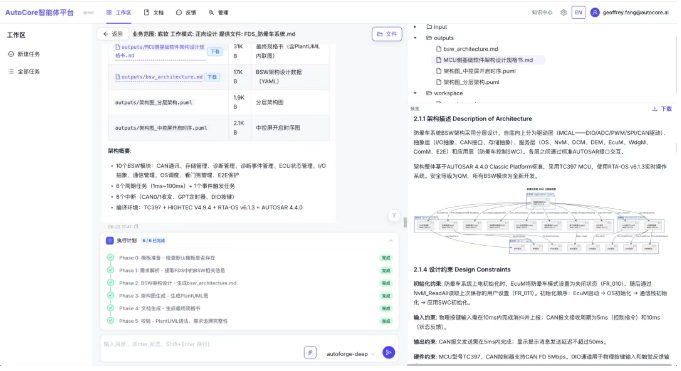Image resolution: width=681 pixels, height=371 pixels.
Task: Collapse the workspace folder arrow in file tree
Action: tap(416, 93)
